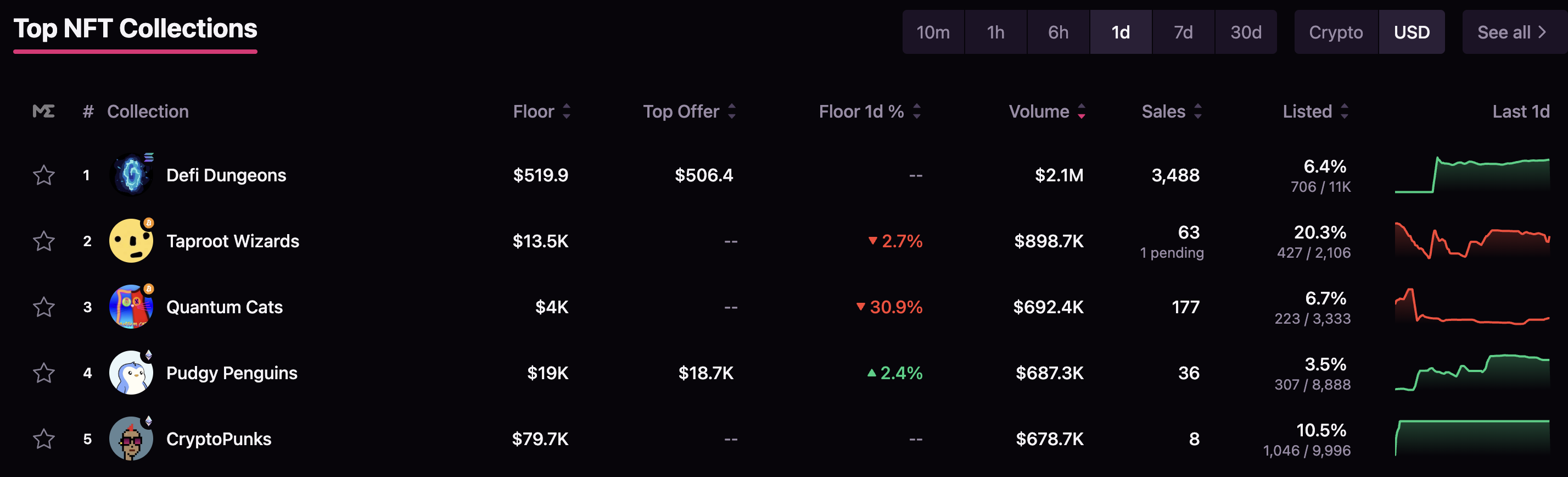Open the Pudgy Penguins collection name

[x=231, y=373]
